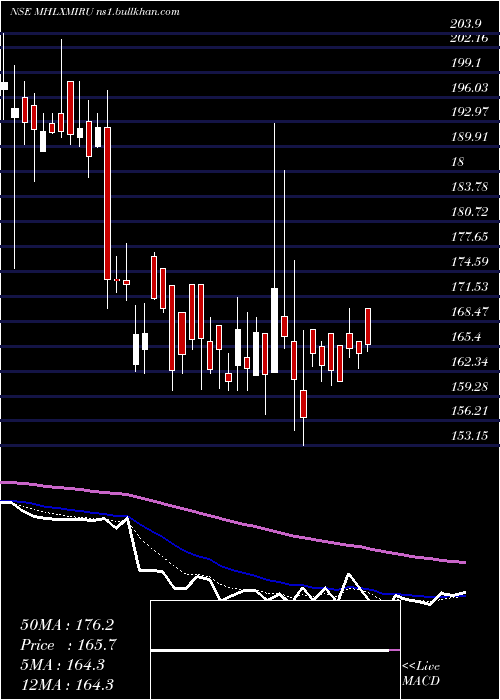
Task: Click the 189.91 price level label
Action: (x=468, y=137)
